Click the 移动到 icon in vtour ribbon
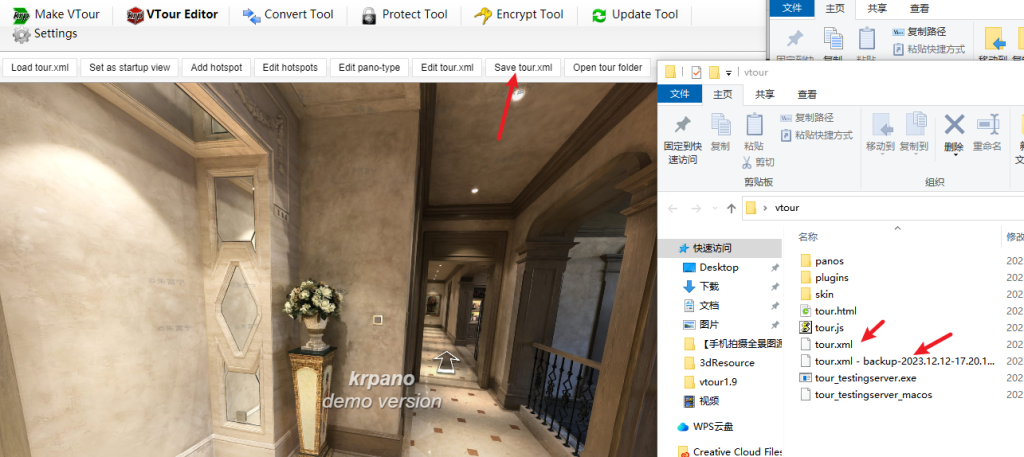 click(x=881, y=124)
